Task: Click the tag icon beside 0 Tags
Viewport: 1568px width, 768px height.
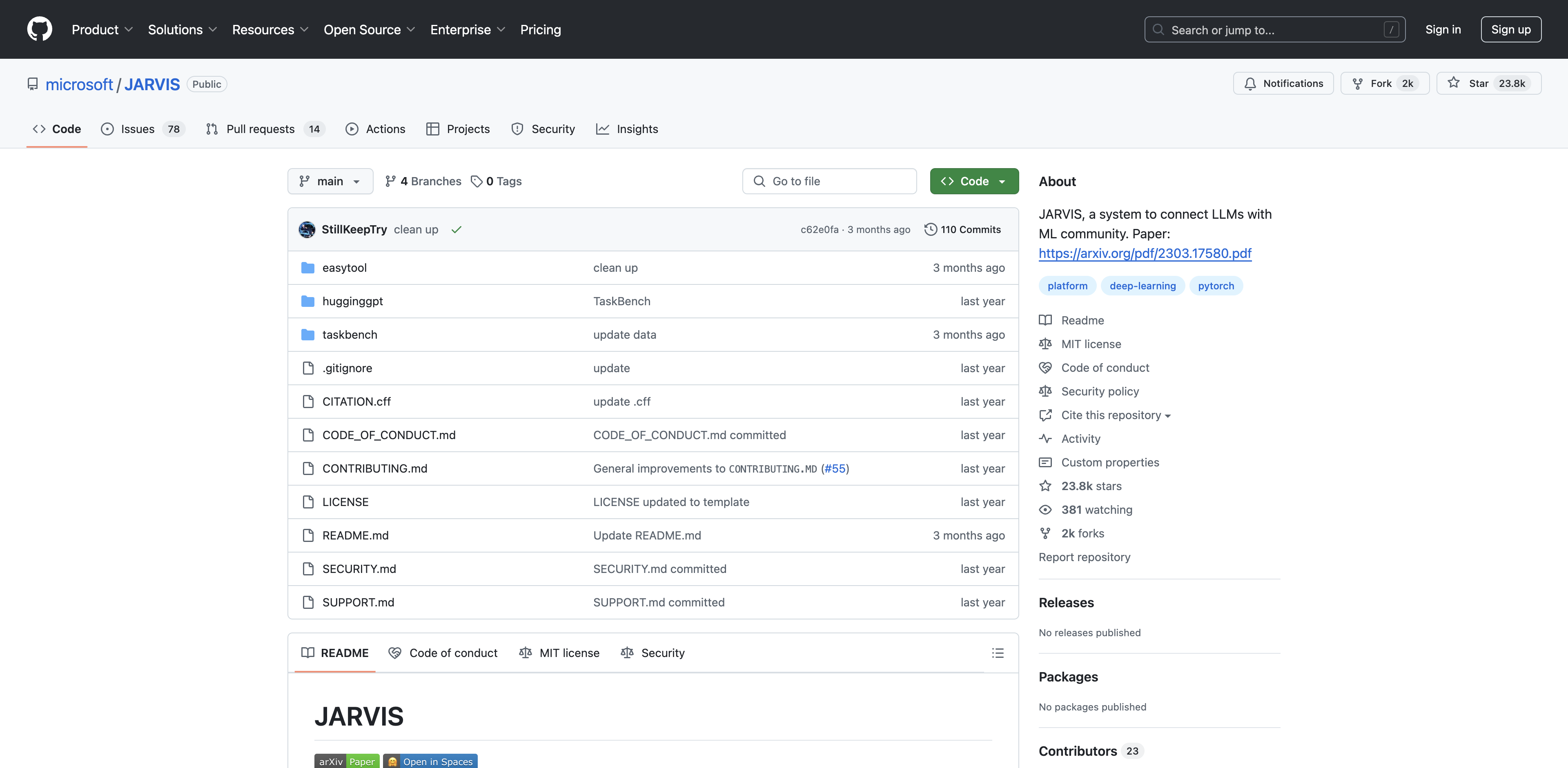Action: pyautogui.click(x=477, y=181)
